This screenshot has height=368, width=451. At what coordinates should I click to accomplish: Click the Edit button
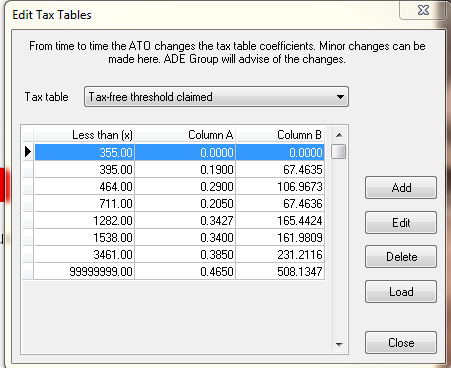(401, 222)
